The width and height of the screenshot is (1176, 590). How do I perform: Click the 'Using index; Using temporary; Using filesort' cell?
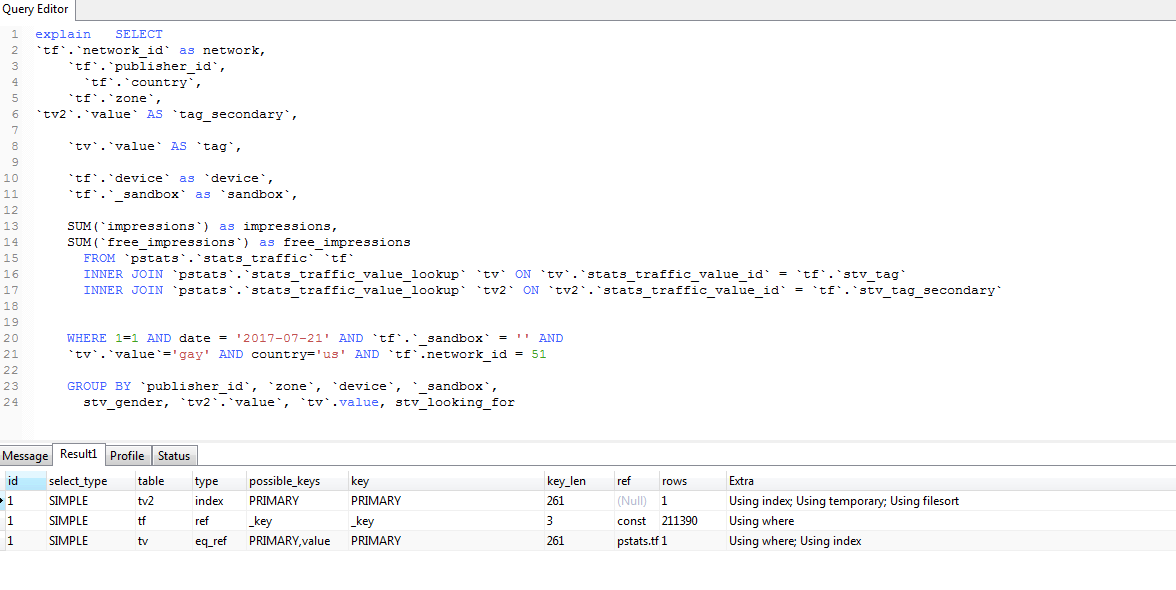[x=843, y=501]
